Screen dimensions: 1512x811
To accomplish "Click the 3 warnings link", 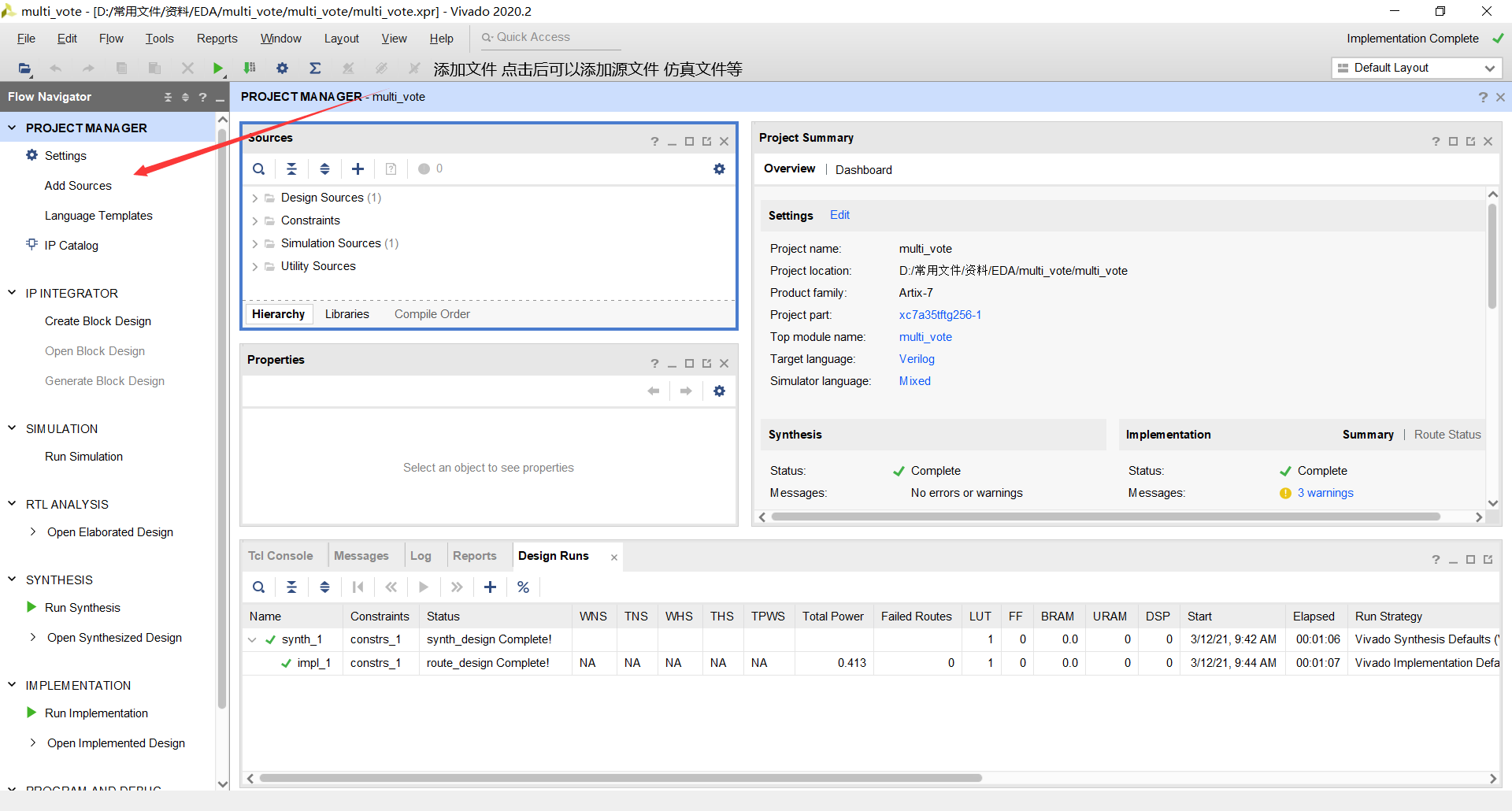I will click(x=1325, y=493).
